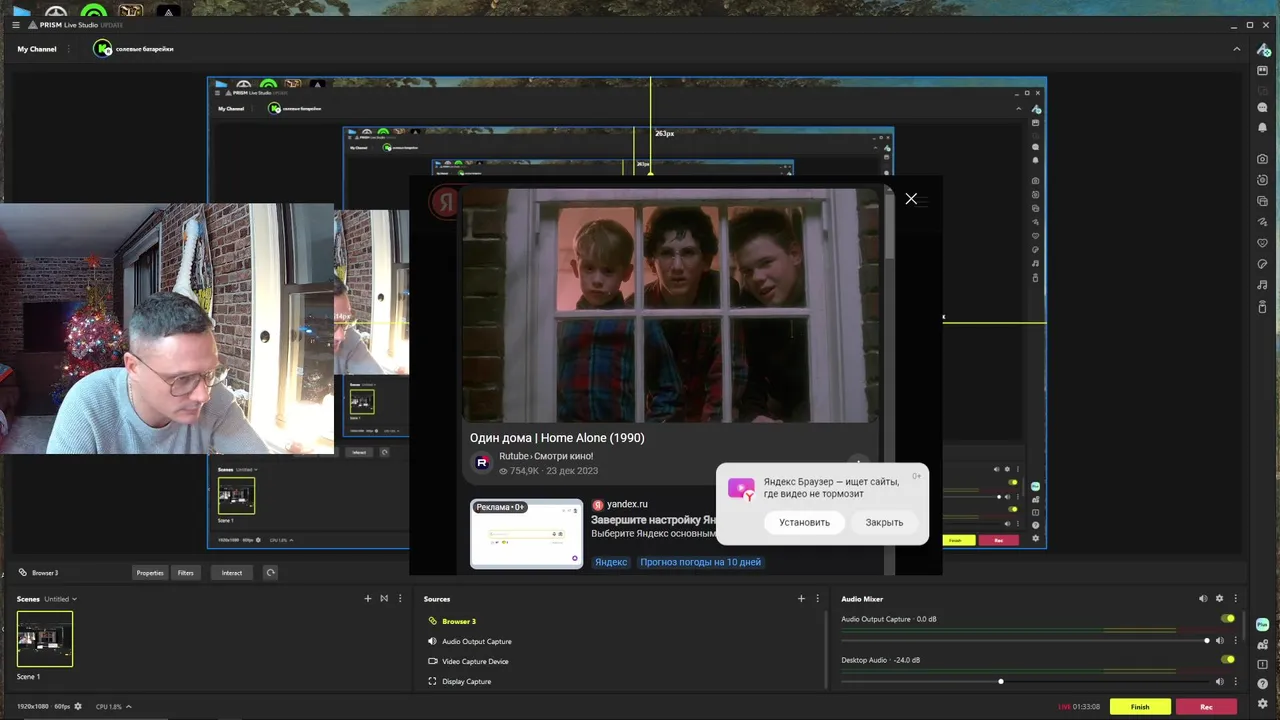Image resolution: width=1280 pixels, height=720 pixels.
Task: Open Audio Output Capture track options menu
Action: pos(1235,640)
